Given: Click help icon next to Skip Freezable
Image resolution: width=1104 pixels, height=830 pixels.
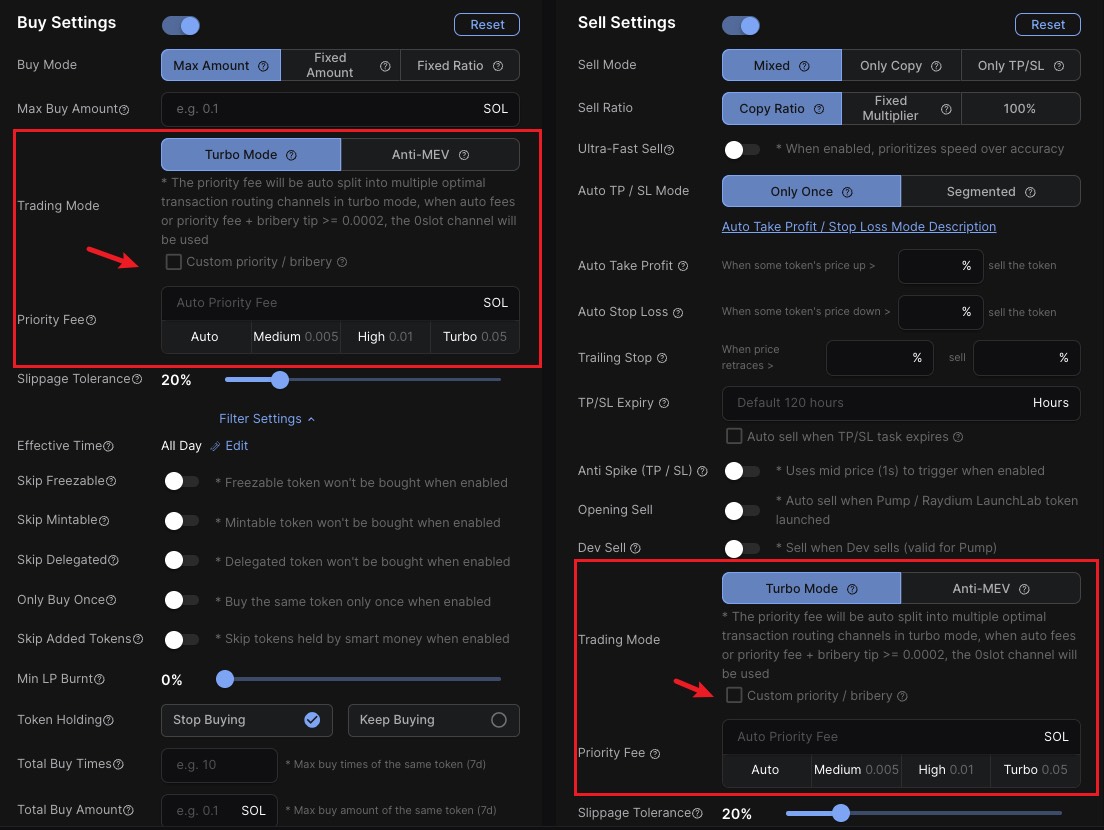Looking at the screenshot, I should 112,482.
